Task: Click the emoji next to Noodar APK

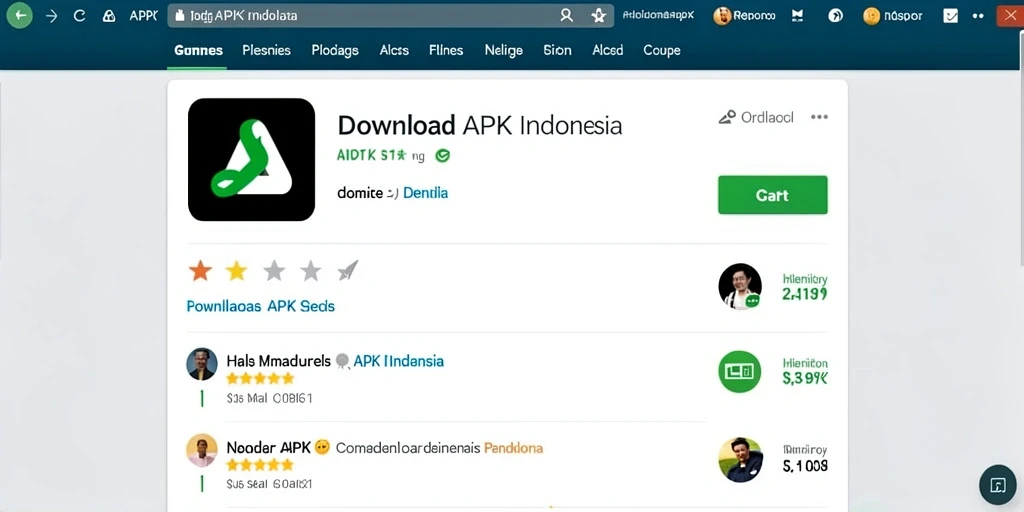Action: [x=322, y=448]
